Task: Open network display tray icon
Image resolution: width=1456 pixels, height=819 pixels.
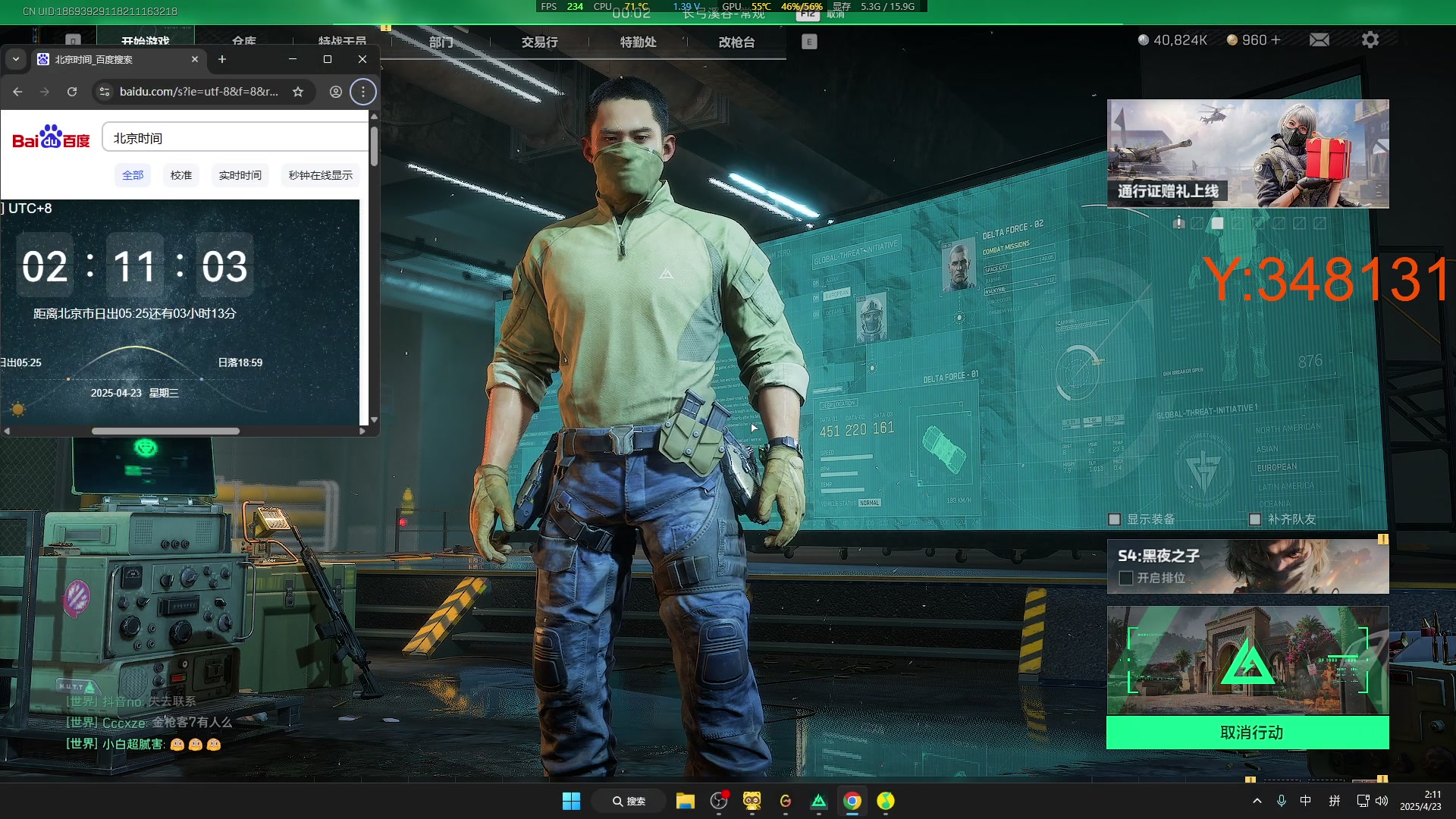Action: click(1363, 801)
